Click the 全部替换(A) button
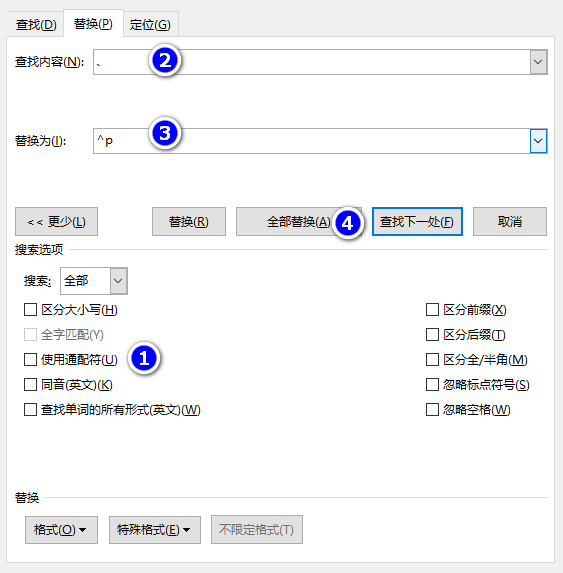 tap(298, 222)
